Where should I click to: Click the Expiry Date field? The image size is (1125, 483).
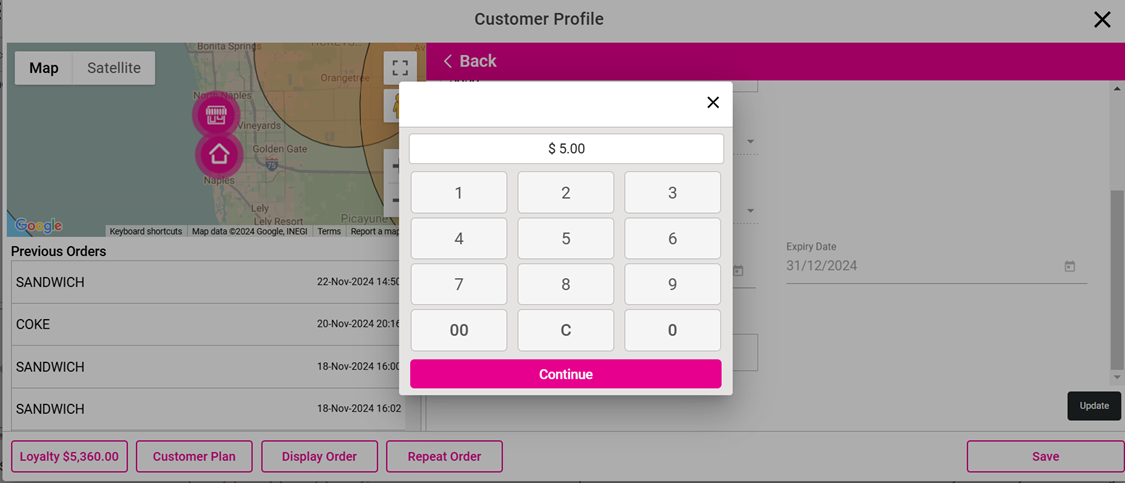920,267
